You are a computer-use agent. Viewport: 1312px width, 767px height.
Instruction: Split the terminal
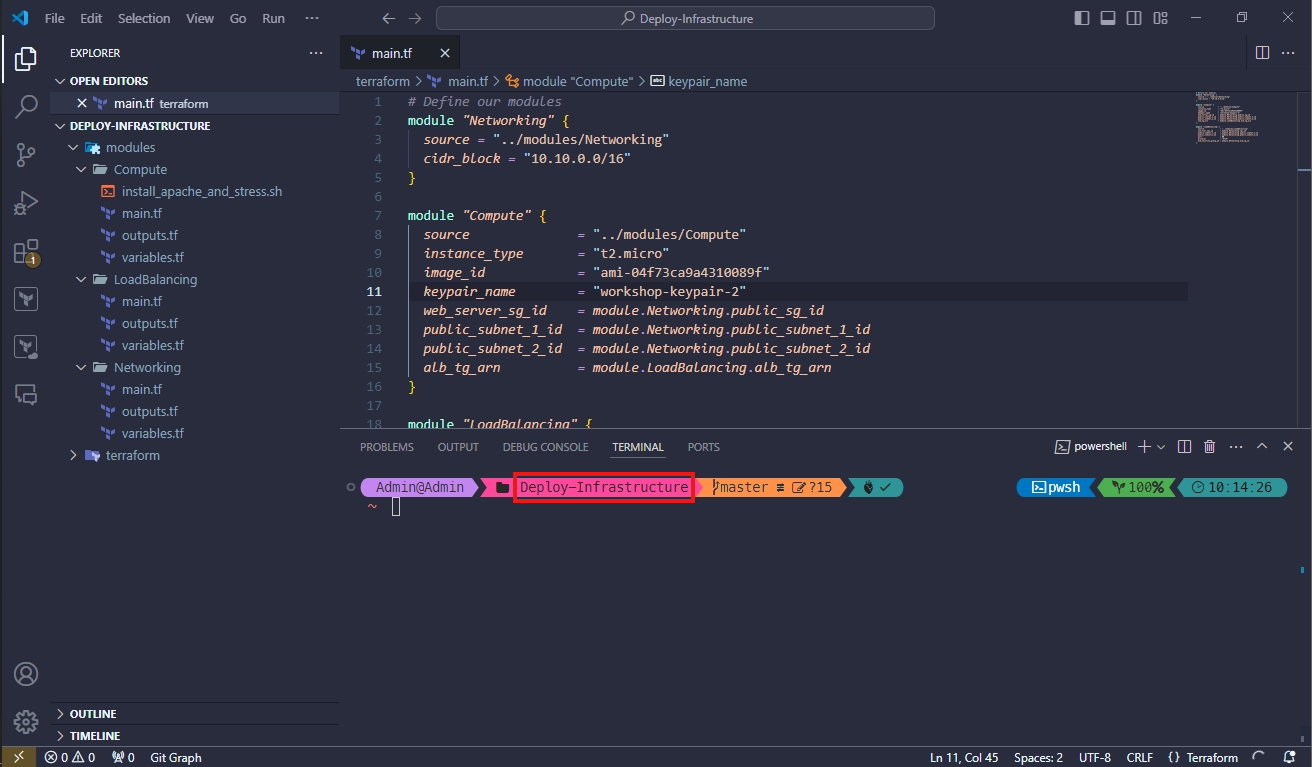(x=1184, y=447)
